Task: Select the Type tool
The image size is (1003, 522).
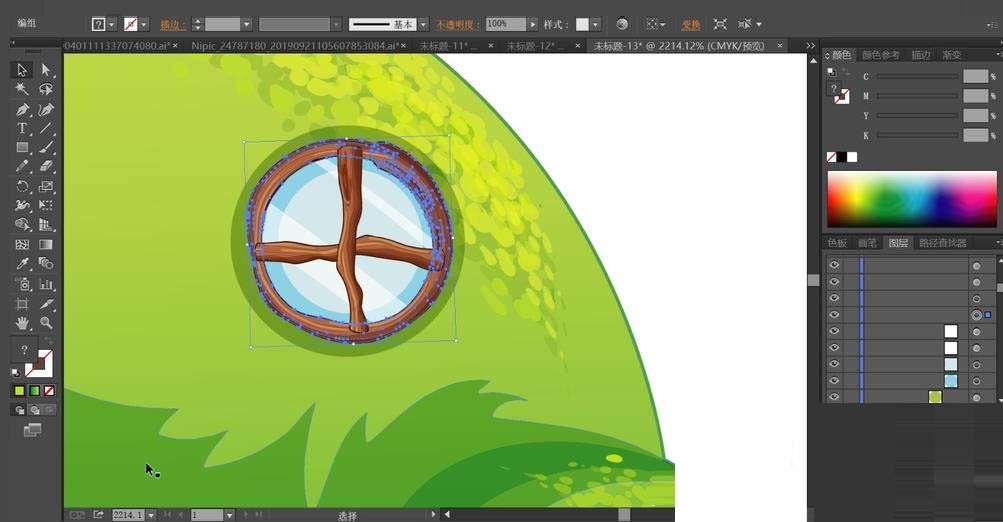Action: pyautogui.click(x=22, y=129)
